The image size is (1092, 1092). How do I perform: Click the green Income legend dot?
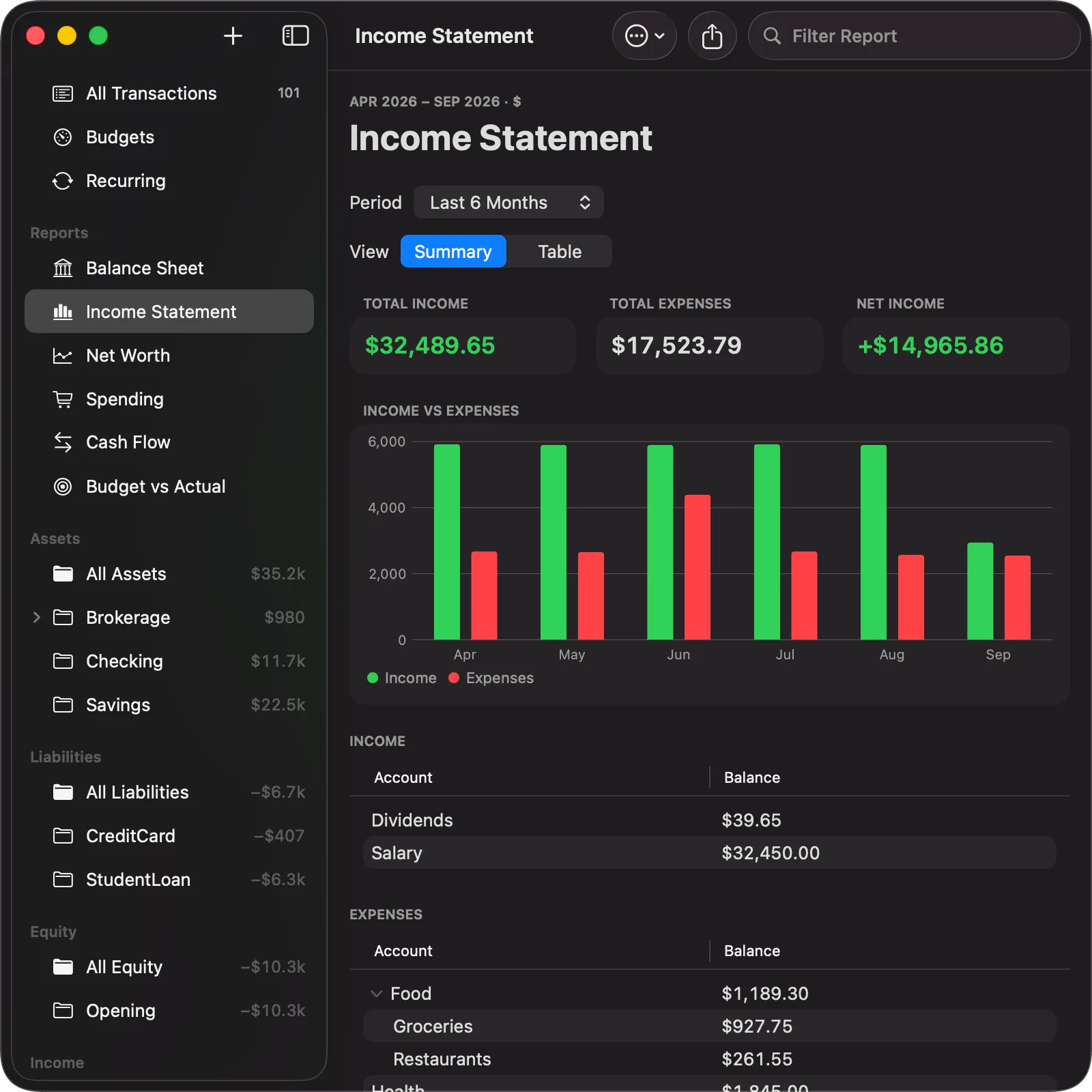pos(373,678)
